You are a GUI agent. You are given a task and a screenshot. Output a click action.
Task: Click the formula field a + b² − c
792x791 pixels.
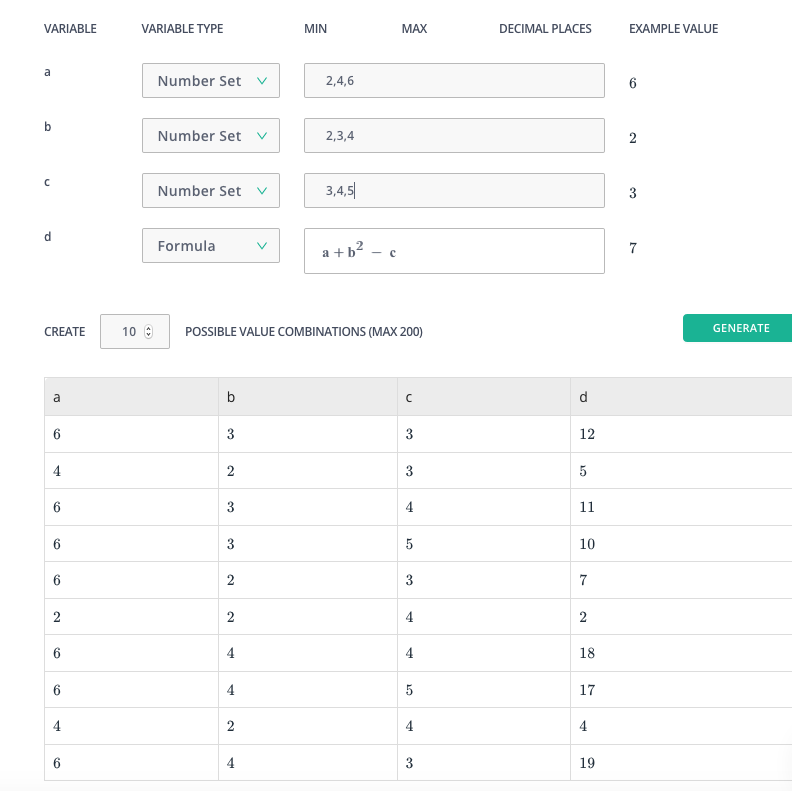pyautogui.click(x=454, y=251)
